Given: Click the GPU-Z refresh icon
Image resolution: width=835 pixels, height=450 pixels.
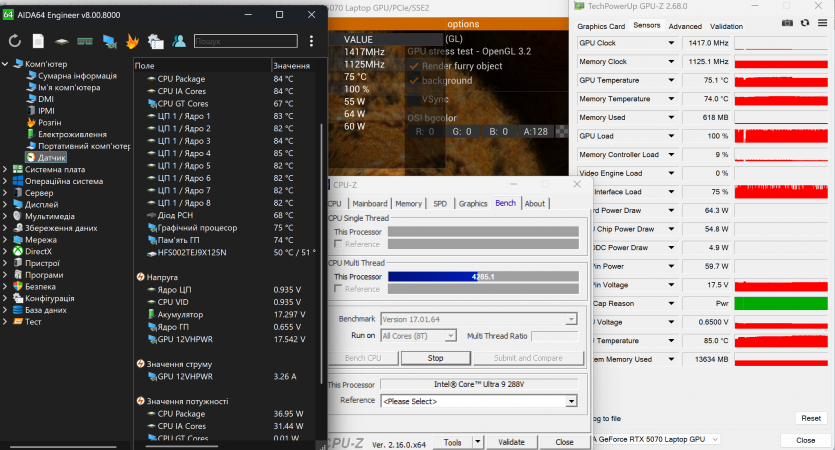Looking at the screenshot, I should click(805, 22).
